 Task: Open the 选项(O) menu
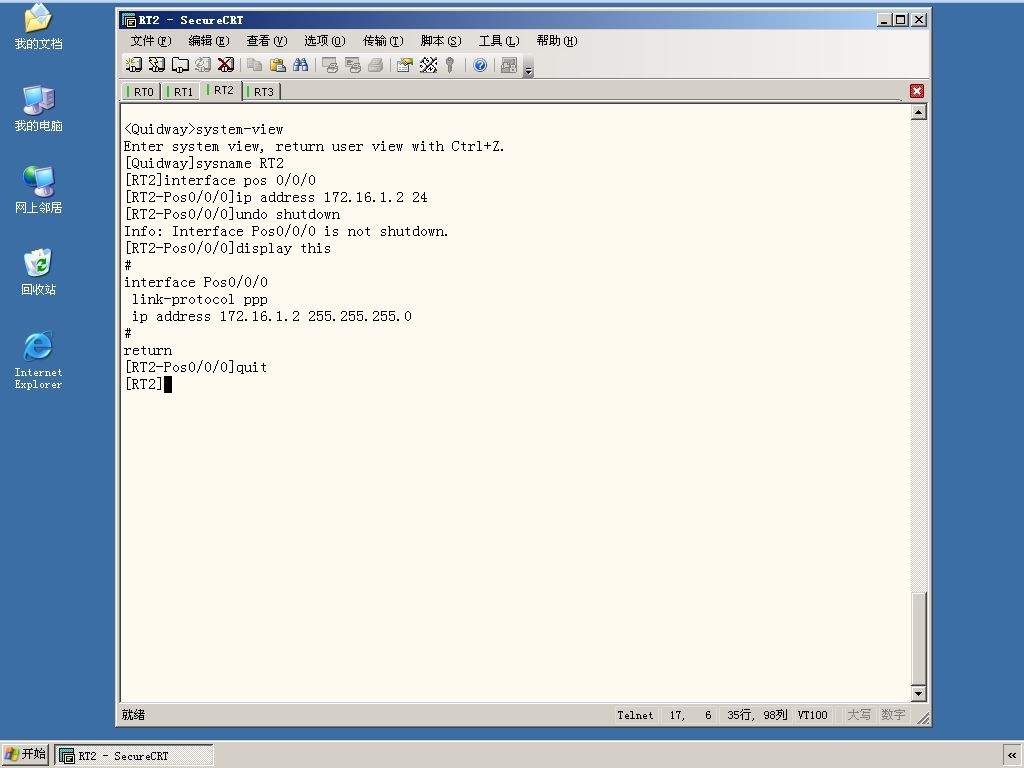[x=325, y=40]
